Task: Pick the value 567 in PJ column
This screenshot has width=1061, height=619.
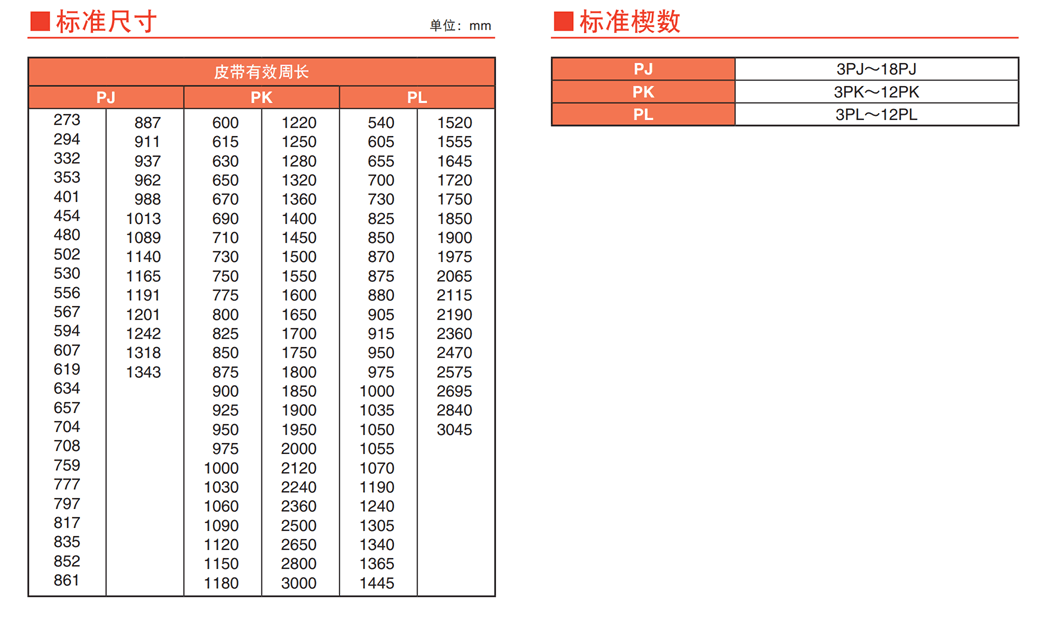Action: point(67,312)
